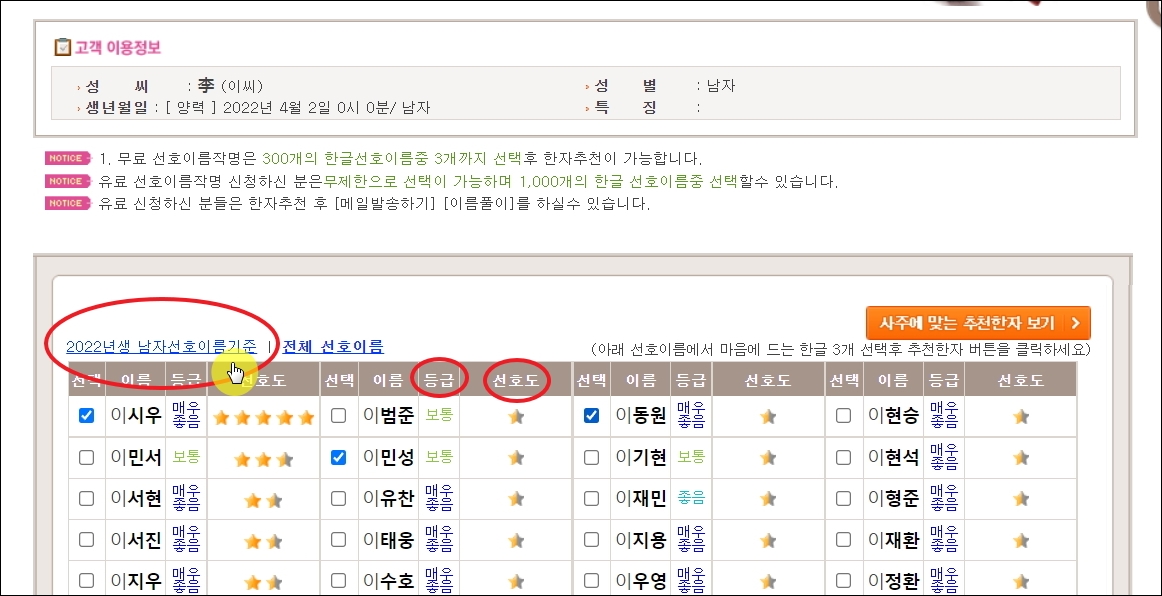Click the star rating for 이민서
Image resolution: width=1162 pixels, height=596 pixels.
(264, 460)
